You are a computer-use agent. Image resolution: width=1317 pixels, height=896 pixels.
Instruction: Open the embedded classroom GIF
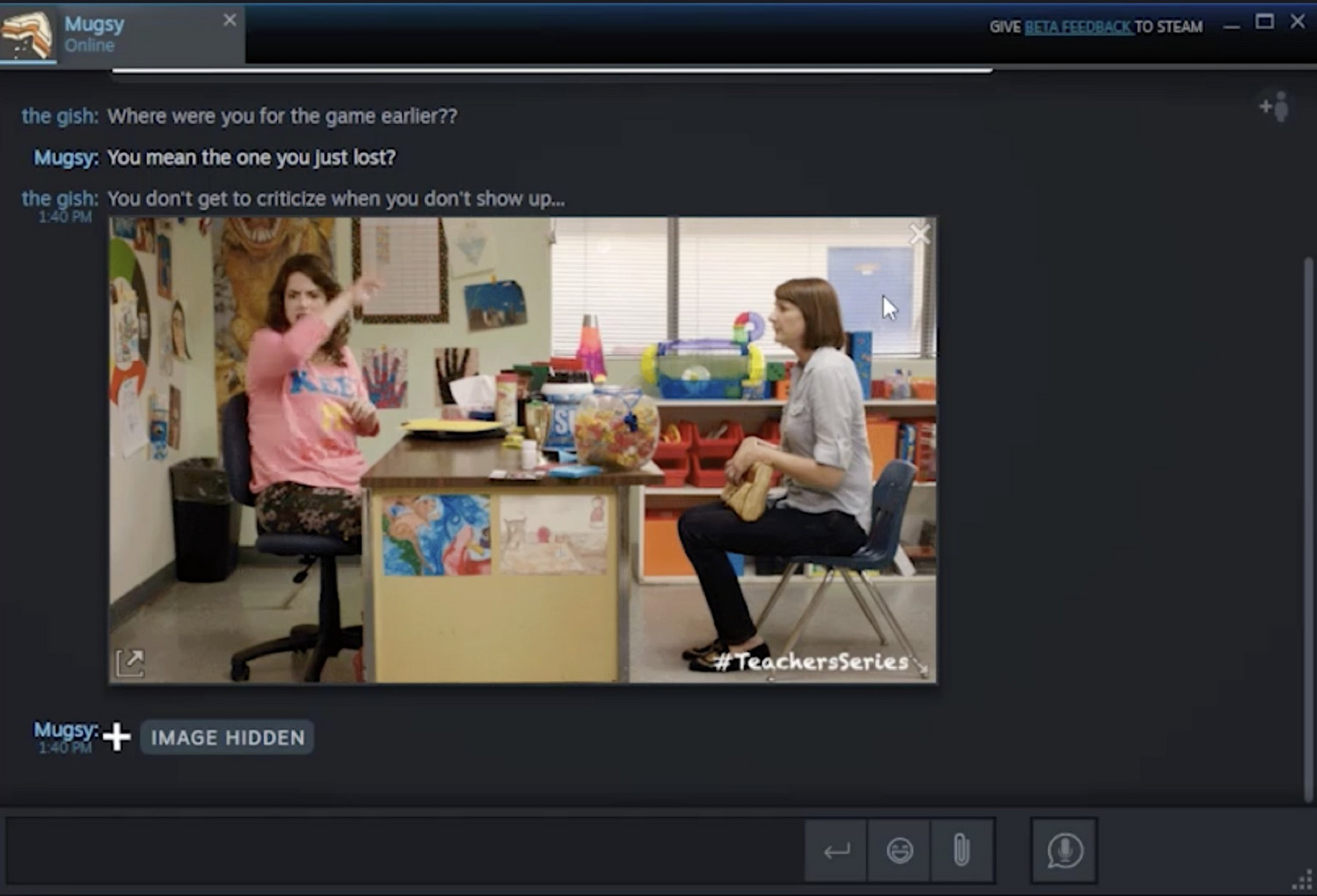pyautogui.click(x=523, y=449)
